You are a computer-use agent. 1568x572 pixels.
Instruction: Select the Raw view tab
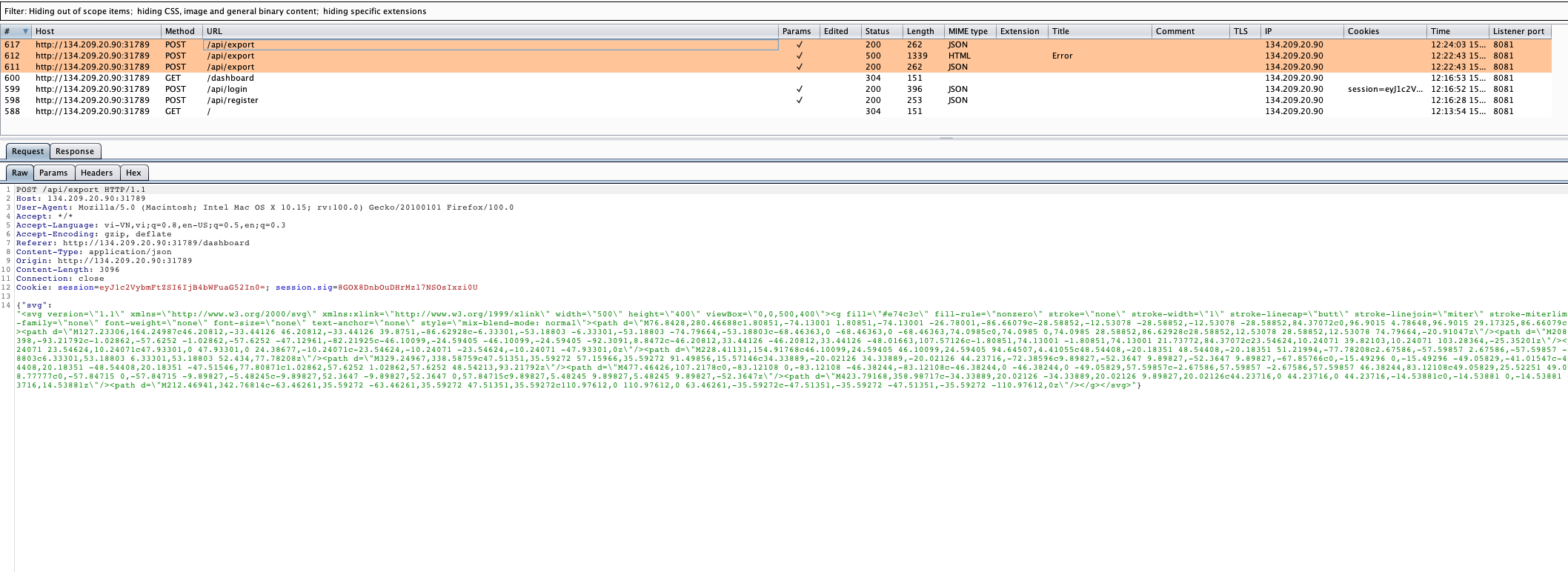point(19,173)
